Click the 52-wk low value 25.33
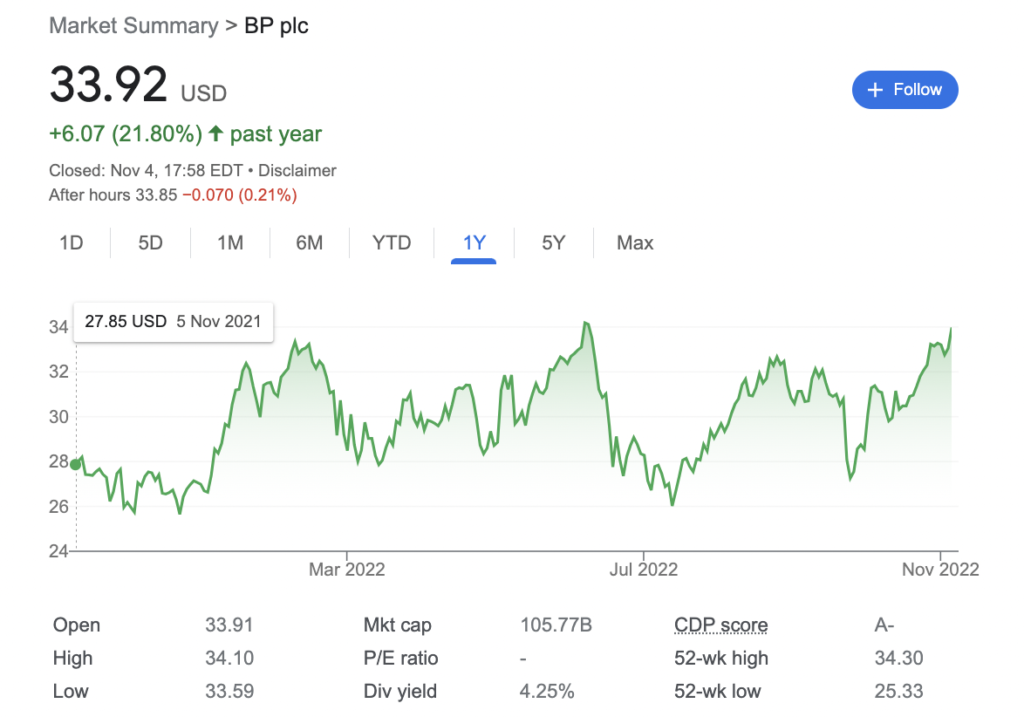 [899, 692]
